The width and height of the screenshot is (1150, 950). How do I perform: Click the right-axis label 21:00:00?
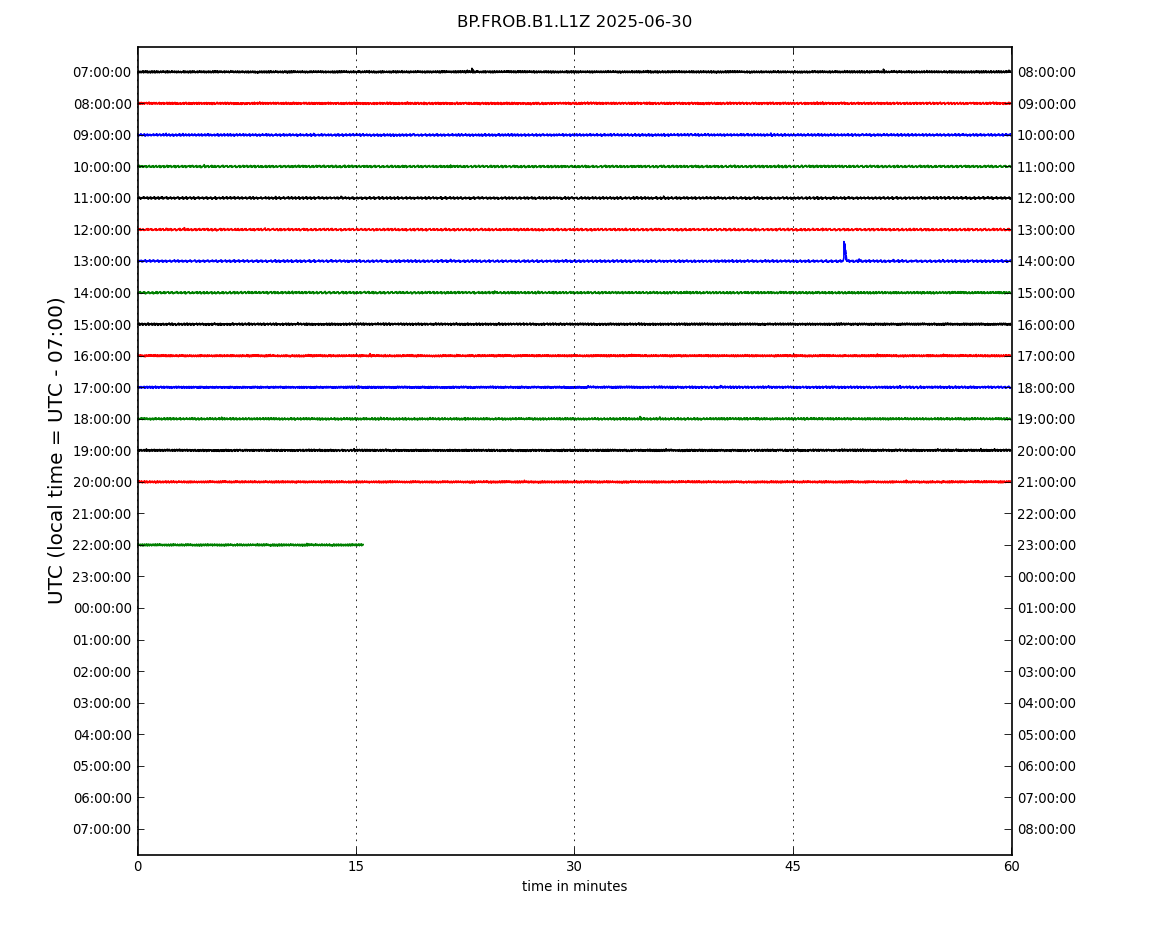point(1047,483)
